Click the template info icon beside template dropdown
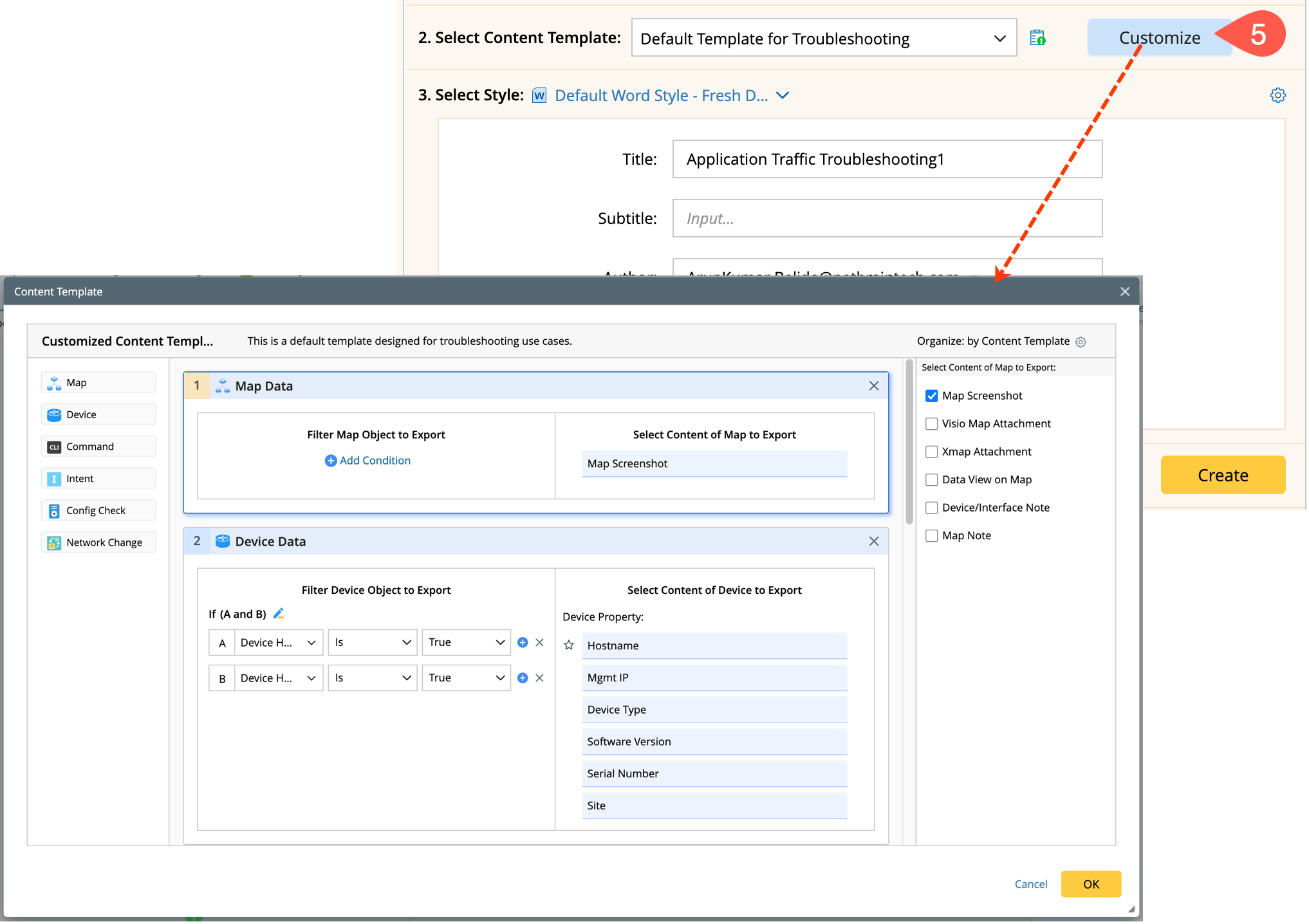Viewport: 1309px width, 924px height. click(1037, 38)
